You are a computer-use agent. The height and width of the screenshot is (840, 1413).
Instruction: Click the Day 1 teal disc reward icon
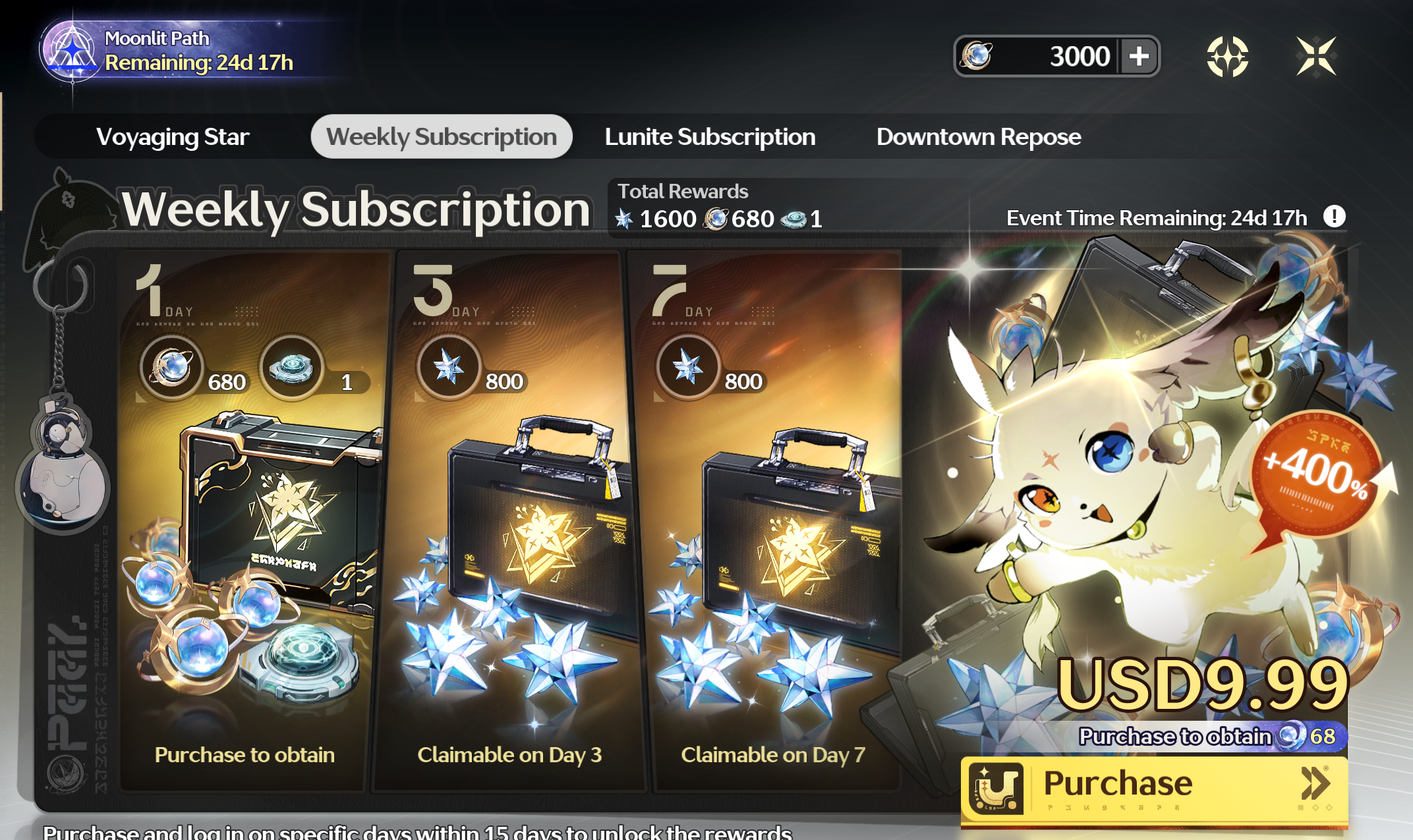pos(291,366)
